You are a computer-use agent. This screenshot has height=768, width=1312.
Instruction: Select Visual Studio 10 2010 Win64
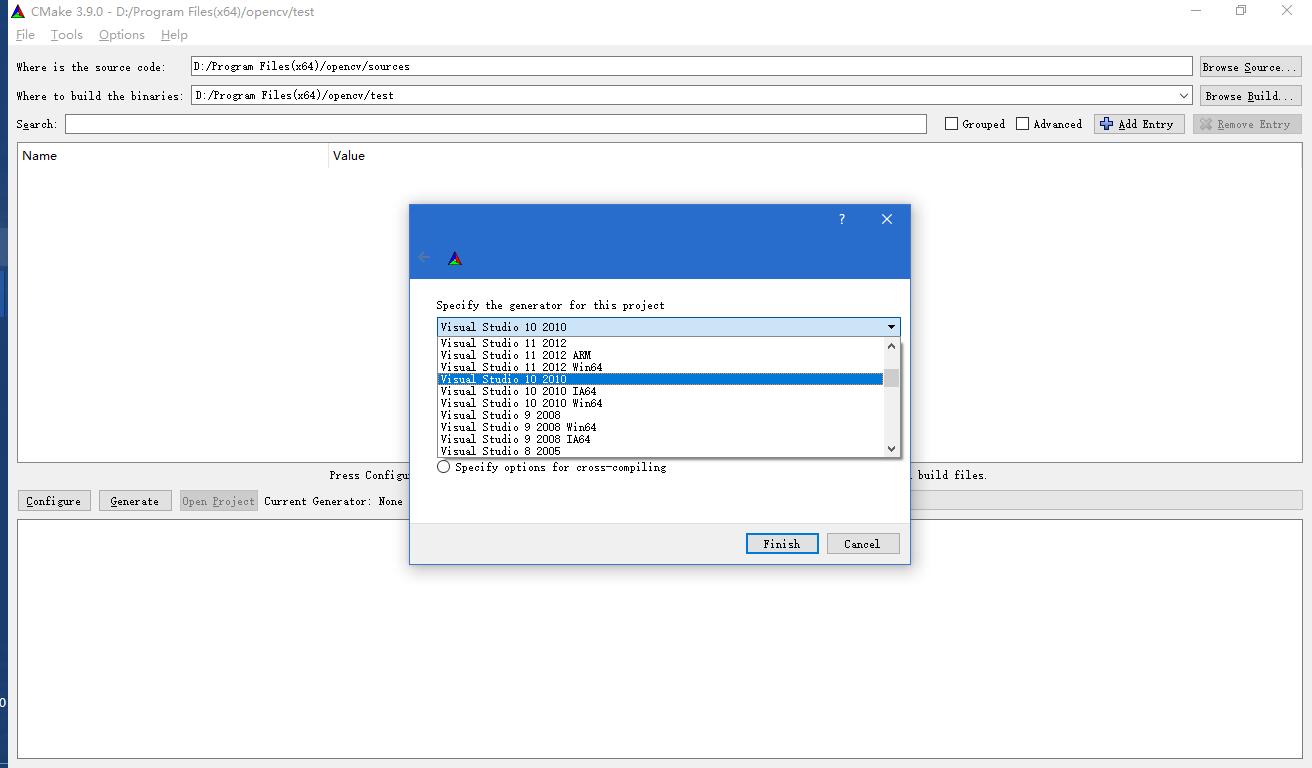click(661, 403)
